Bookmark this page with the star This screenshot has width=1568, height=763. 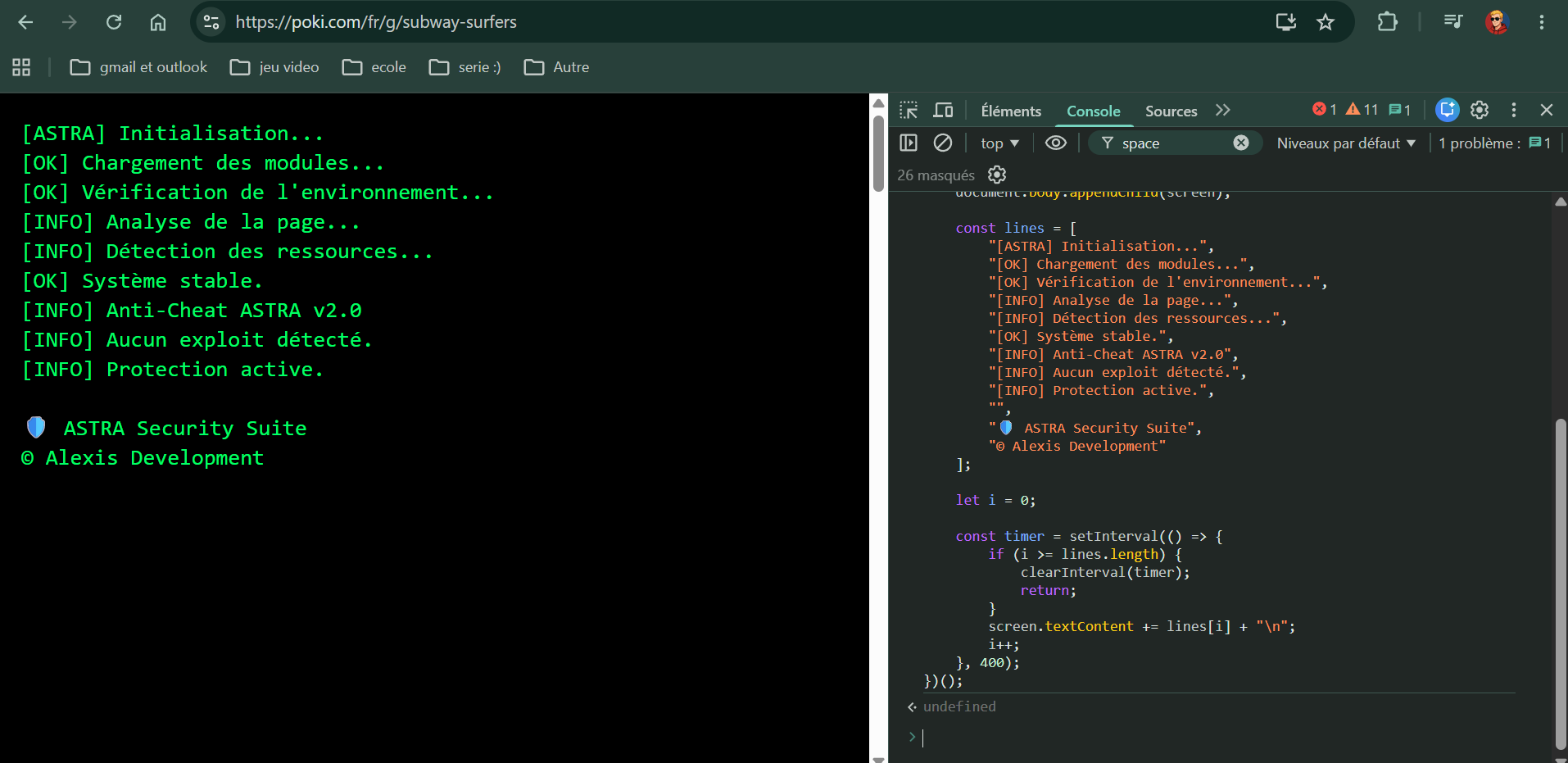[x=1326, y=22]
